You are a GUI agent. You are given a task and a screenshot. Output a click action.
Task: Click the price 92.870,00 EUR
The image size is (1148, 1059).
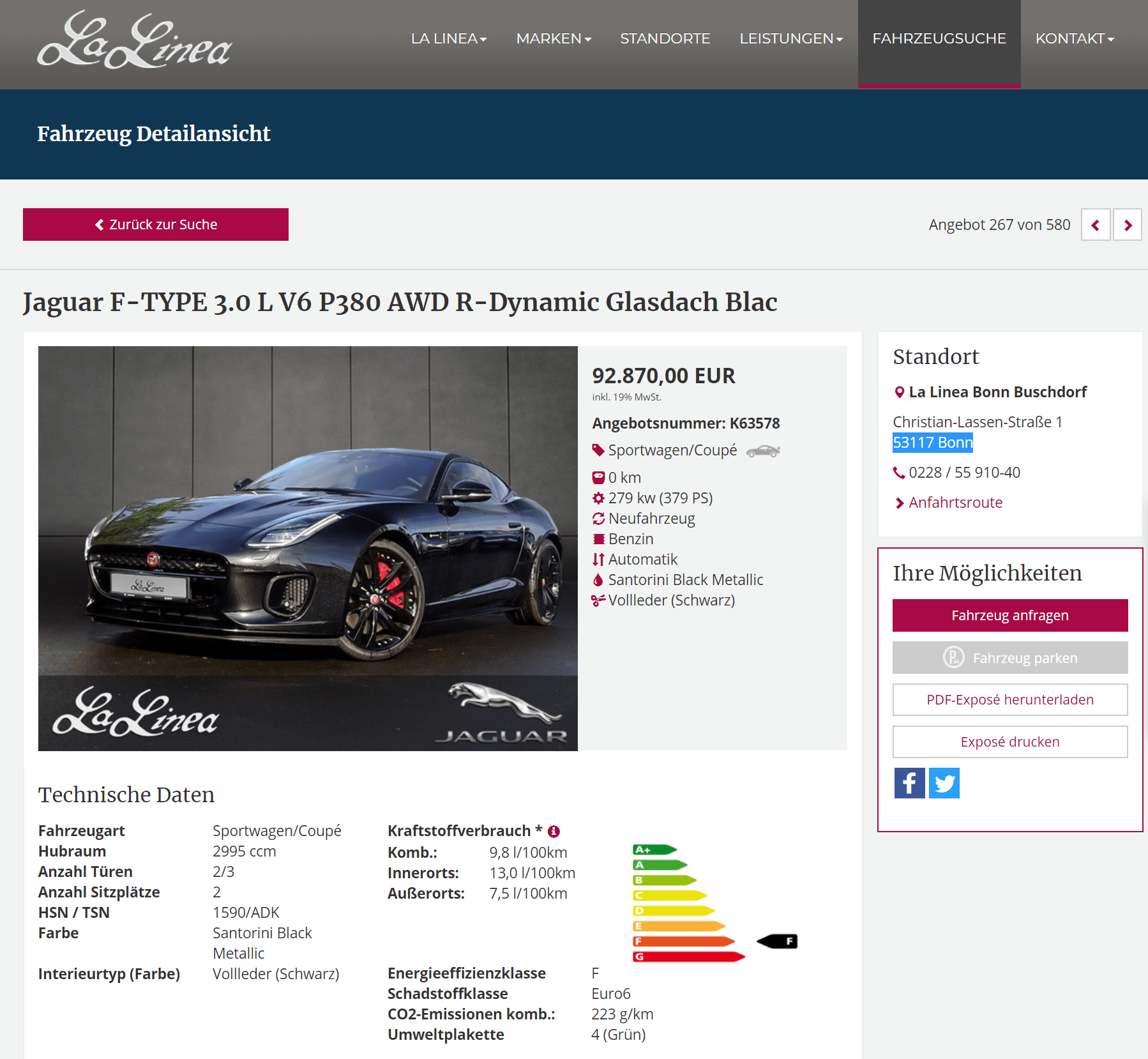[x=663, y=376]
